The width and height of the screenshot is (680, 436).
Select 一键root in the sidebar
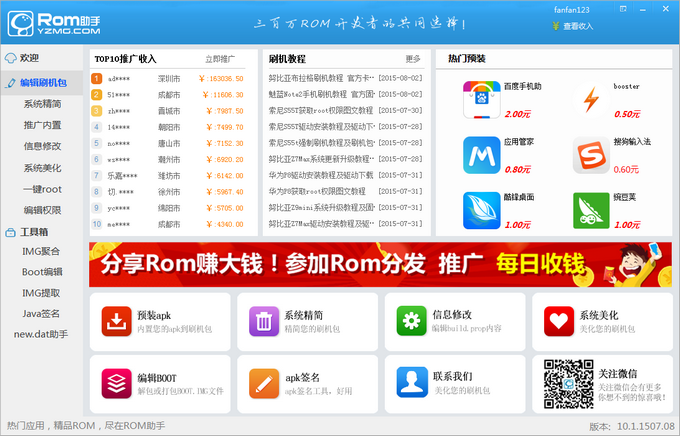coord(43,189)
